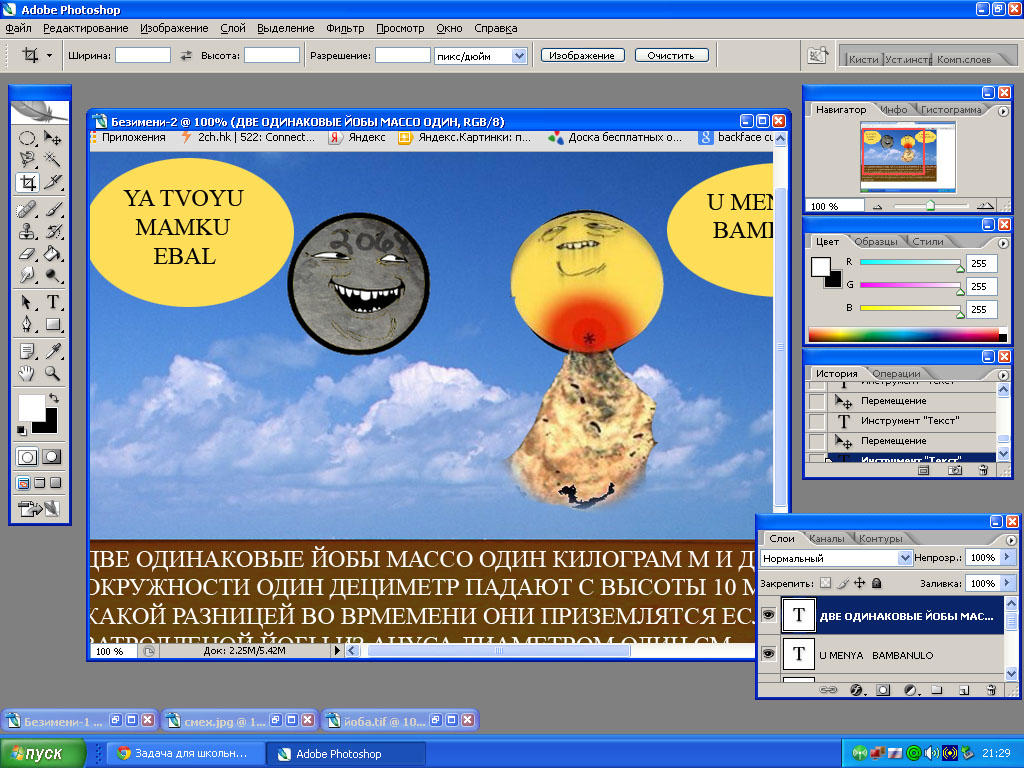The height and width of the screenshot is (768, 1024).
Task: Click the Пуск start button
Action: [42, 754]
